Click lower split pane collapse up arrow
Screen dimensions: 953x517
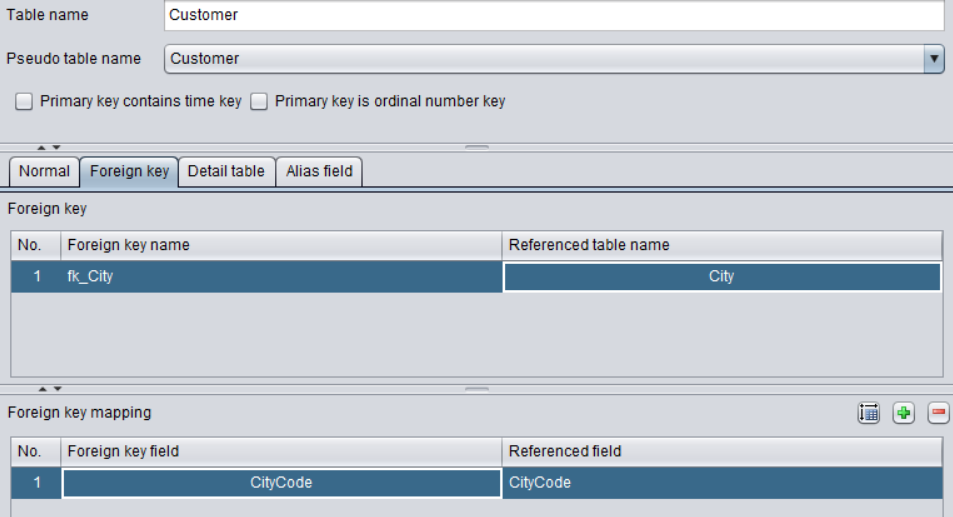pyautogui.click(x=43, y=389)
